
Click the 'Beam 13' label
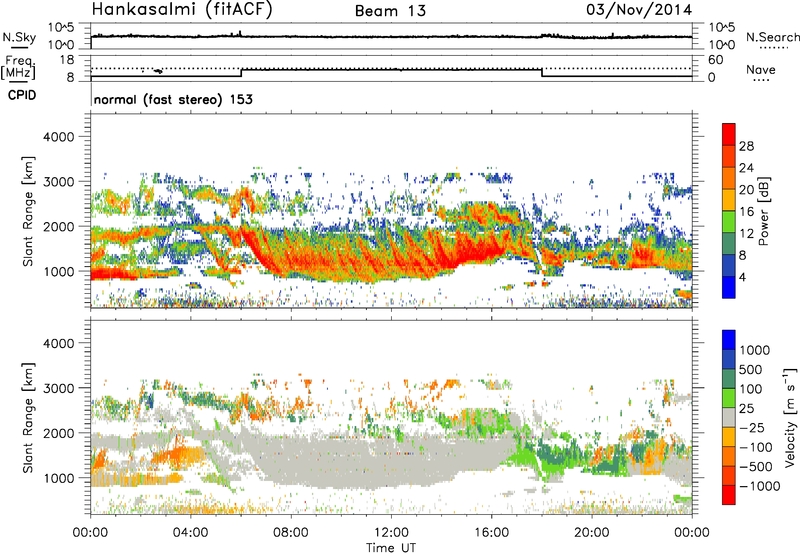click(x=390, y=11)
